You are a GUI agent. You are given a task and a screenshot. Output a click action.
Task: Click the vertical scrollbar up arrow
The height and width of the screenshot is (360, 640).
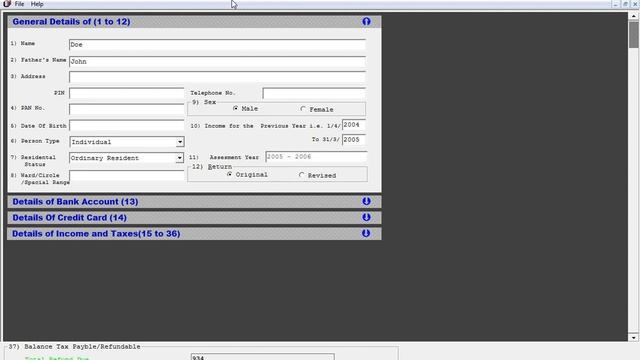click(x=633, y=16)
